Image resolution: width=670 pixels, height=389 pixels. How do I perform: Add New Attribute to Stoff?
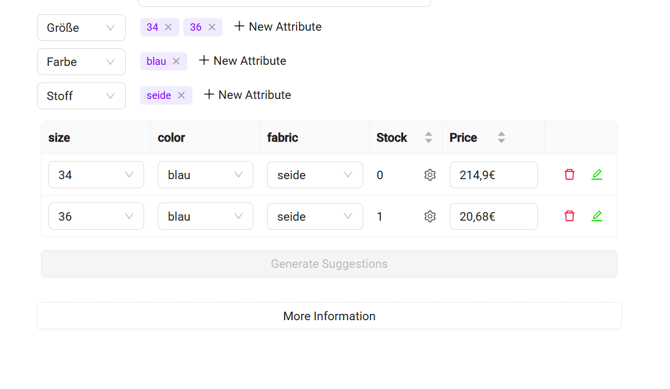click(x=247, y=95)
